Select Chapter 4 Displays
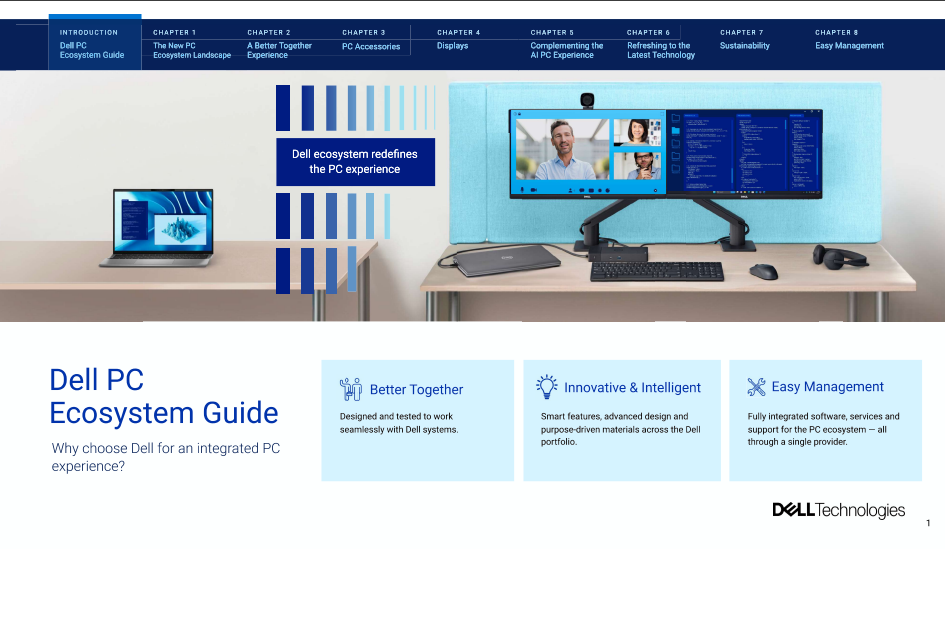Viewport: 945px width, 624px height. (452, 42)
